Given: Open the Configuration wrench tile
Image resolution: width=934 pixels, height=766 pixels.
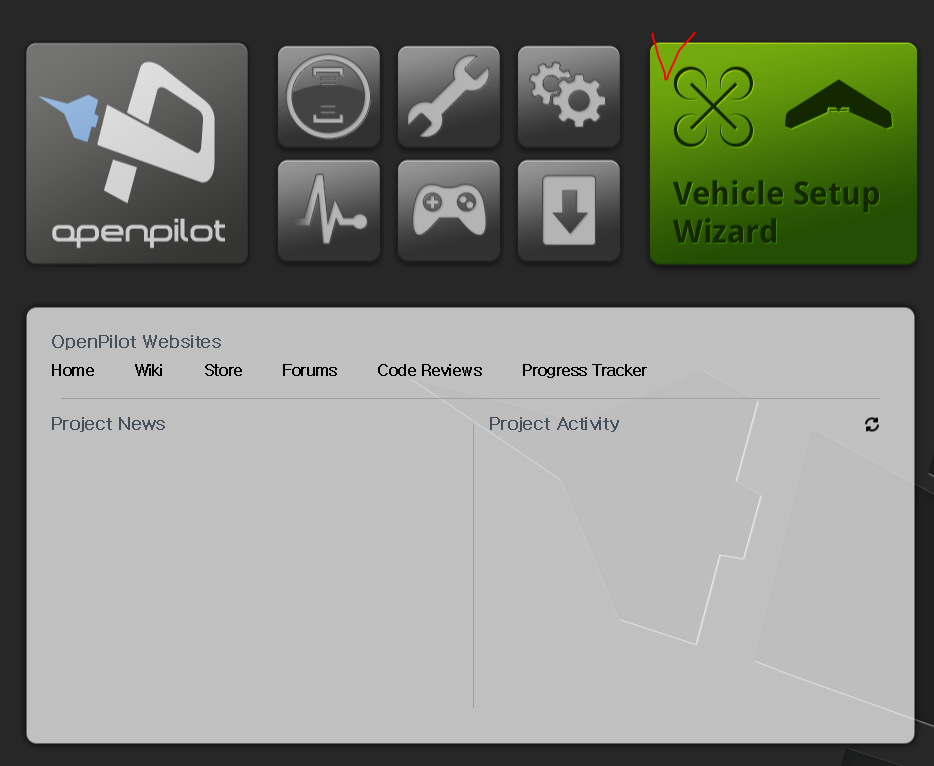Looking at the screenshot, I should tap(449, 96).
